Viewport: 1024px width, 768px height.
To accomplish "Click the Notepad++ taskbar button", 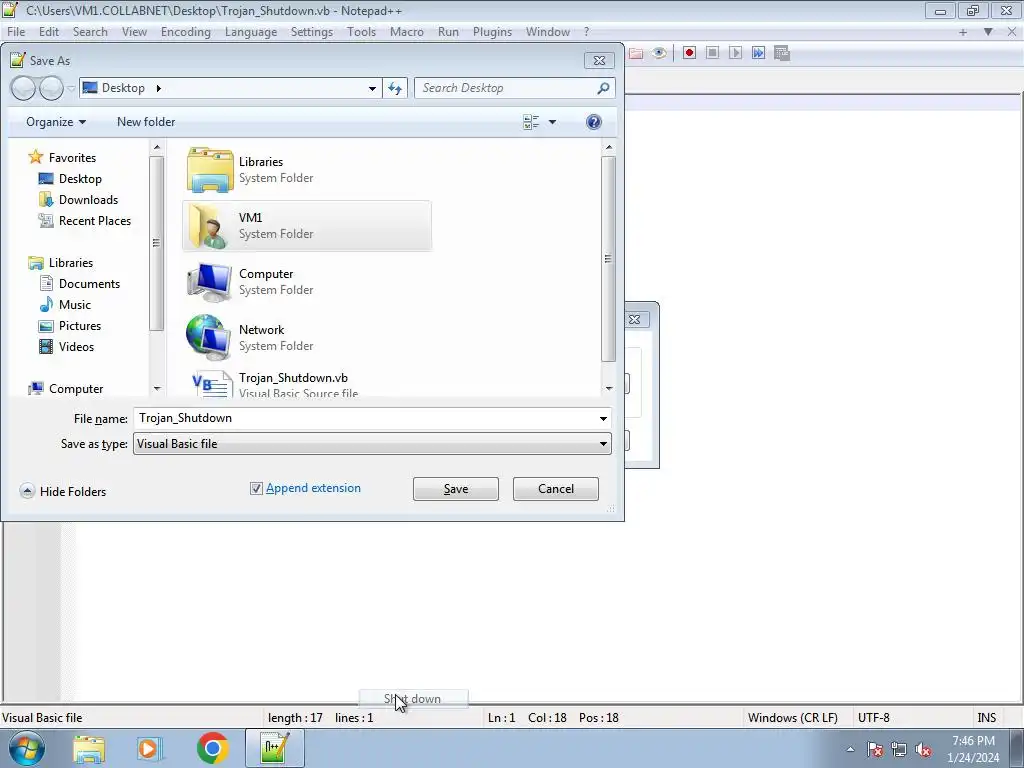I will click(274, 748).
